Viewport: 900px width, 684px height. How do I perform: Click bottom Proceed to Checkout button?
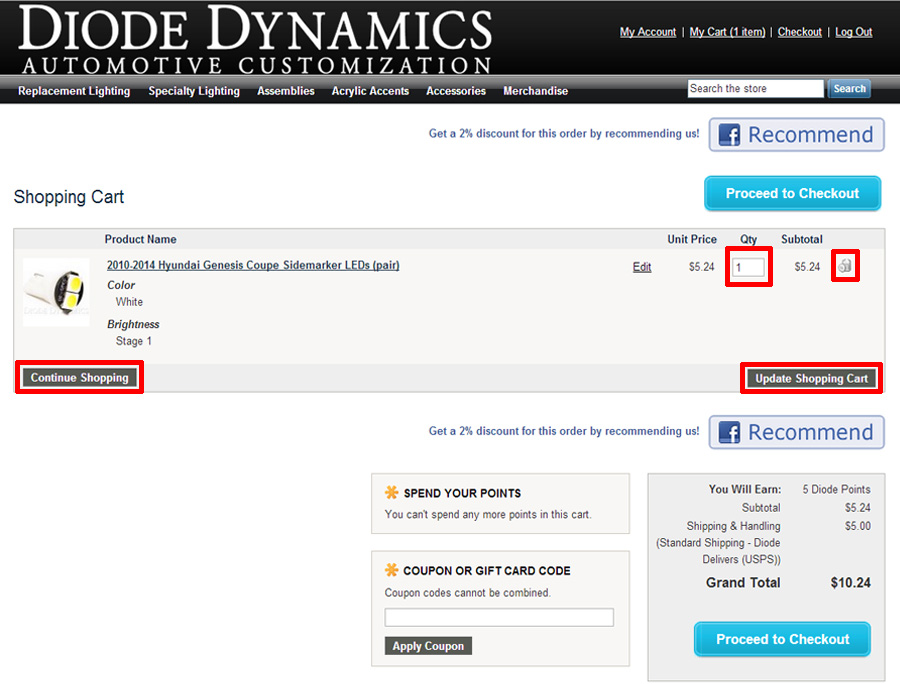point(782,639)
